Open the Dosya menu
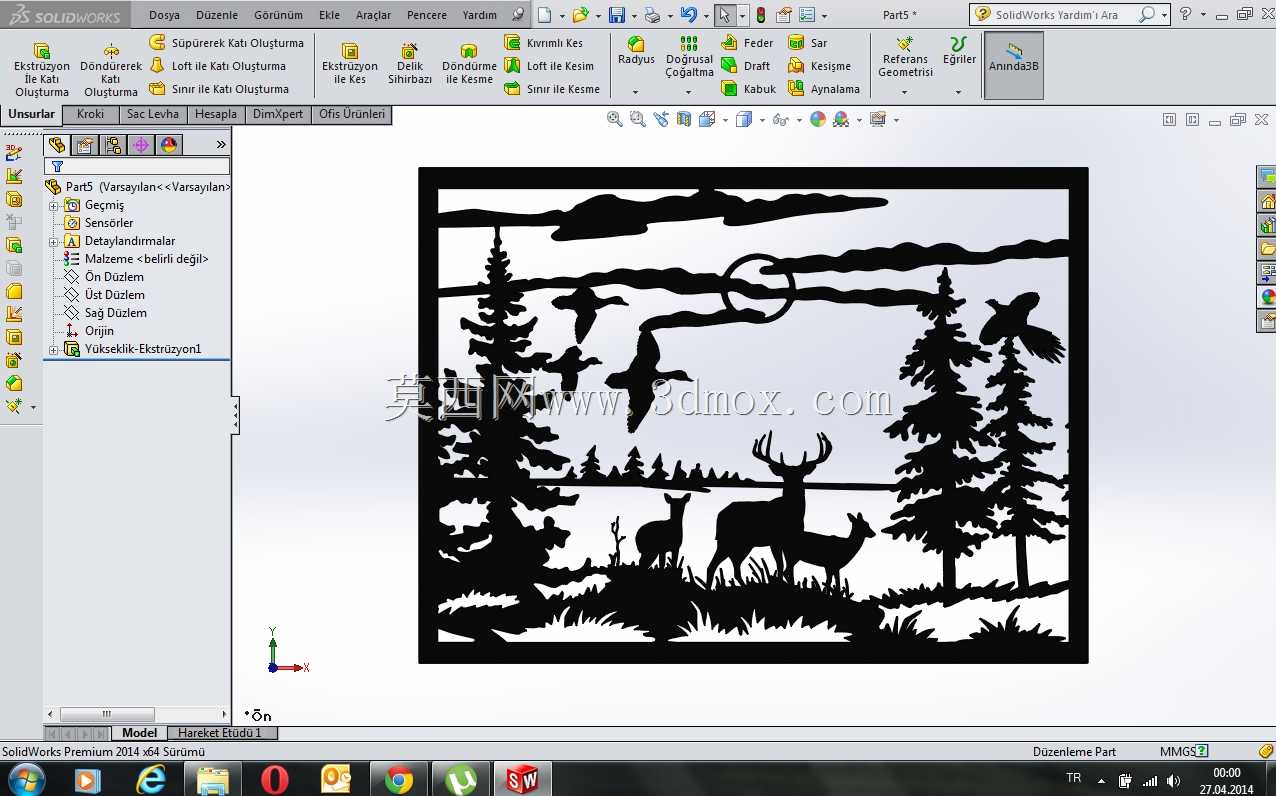Image resolution: width=1276 pixels, height=796 pixels. (164, 15)
